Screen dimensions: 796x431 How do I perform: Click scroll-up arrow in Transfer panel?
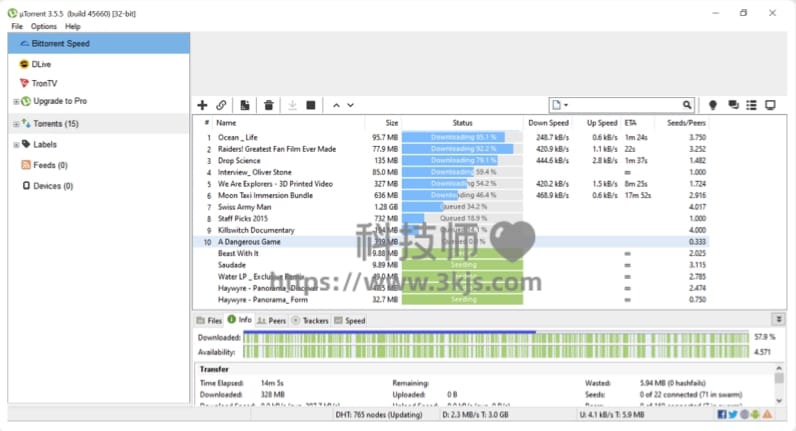click(x=779, y=368)
